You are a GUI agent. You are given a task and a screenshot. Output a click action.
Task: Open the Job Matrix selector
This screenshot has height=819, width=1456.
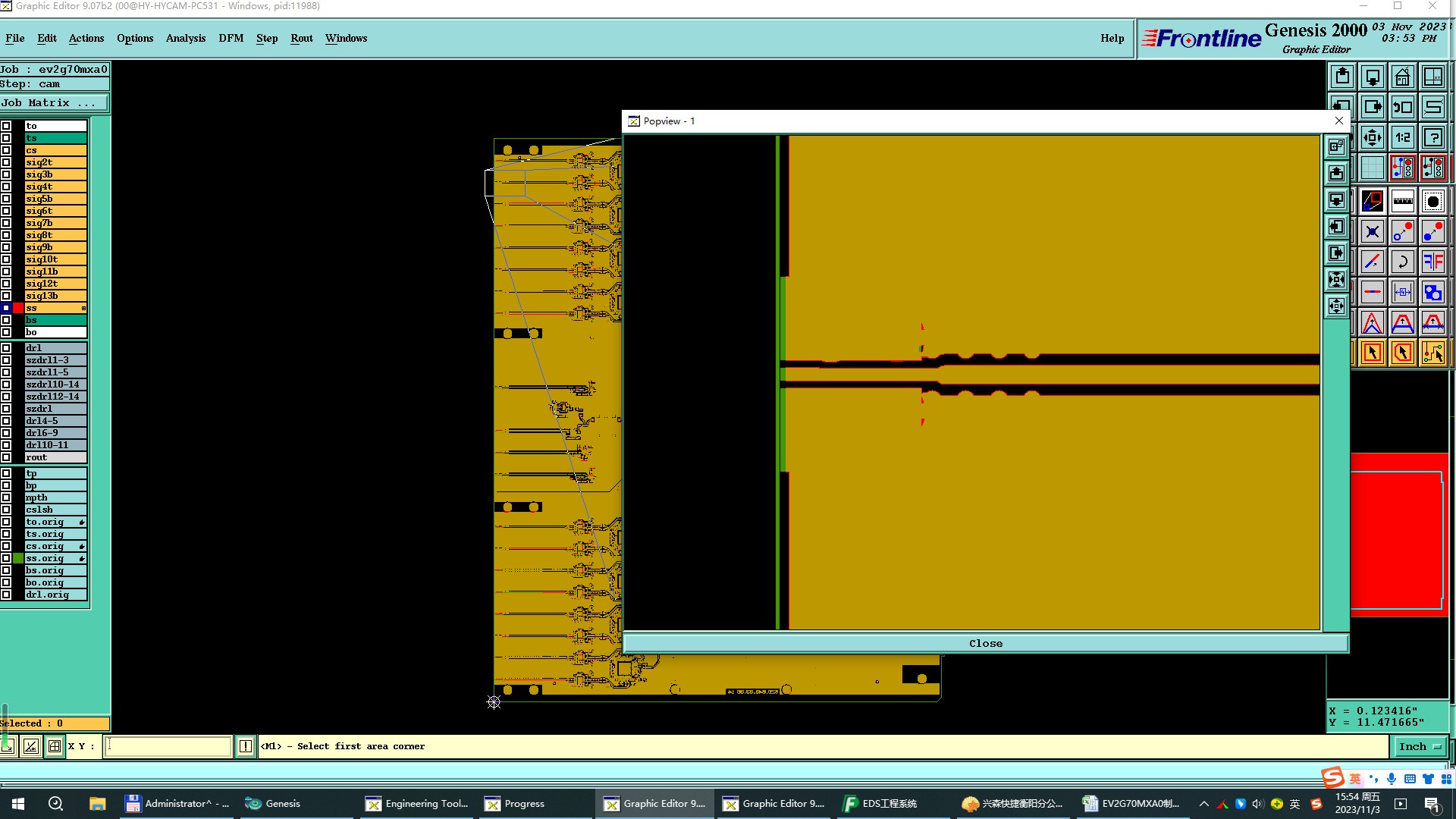[x=54, y=103]
